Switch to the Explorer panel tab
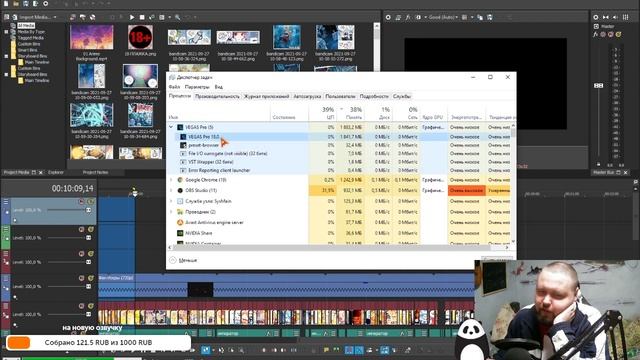This screenshot has height=360, width=640. 56,173
